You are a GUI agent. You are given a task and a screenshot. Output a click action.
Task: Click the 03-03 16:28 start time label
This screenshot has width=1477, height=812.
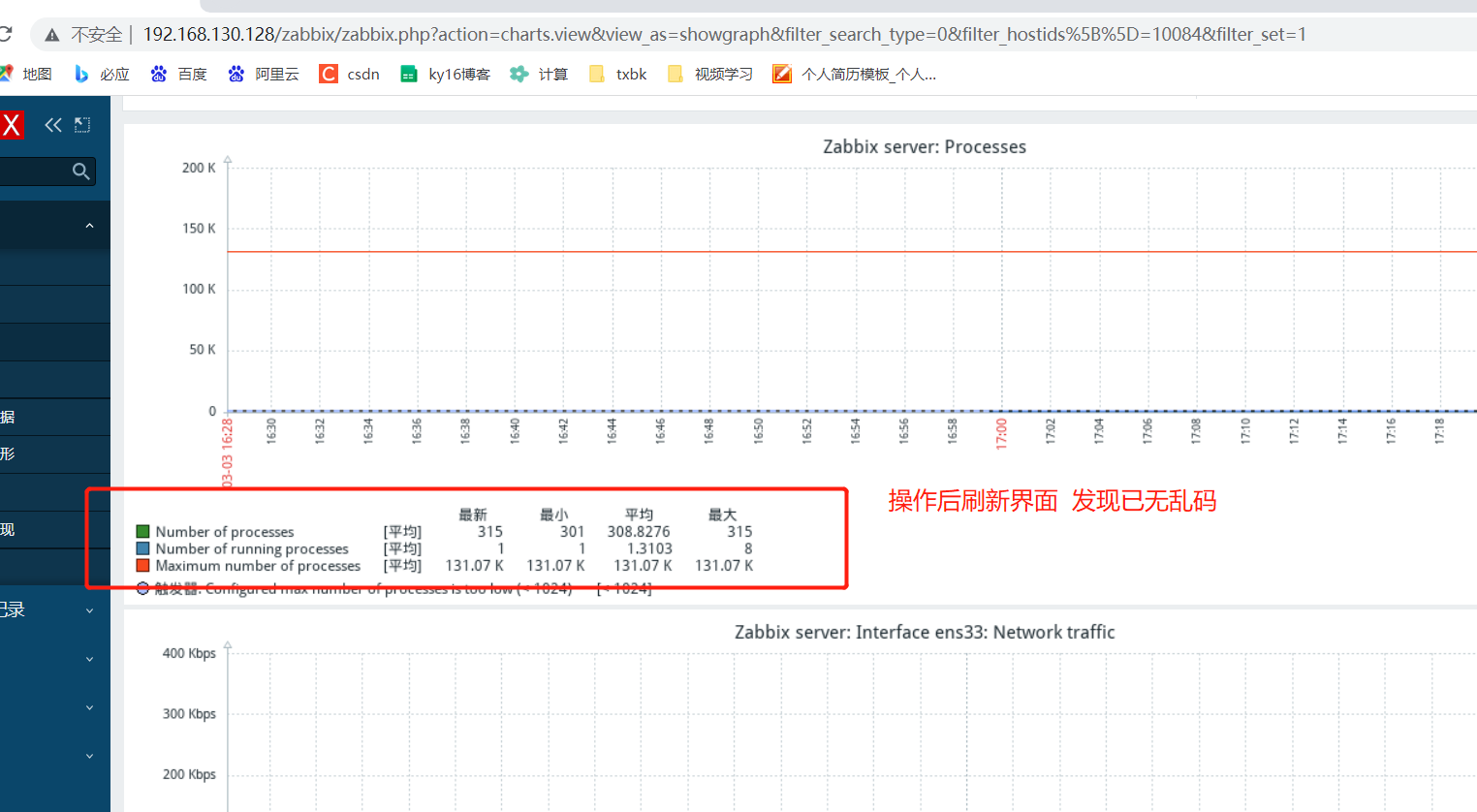click(x=228, y=453)
